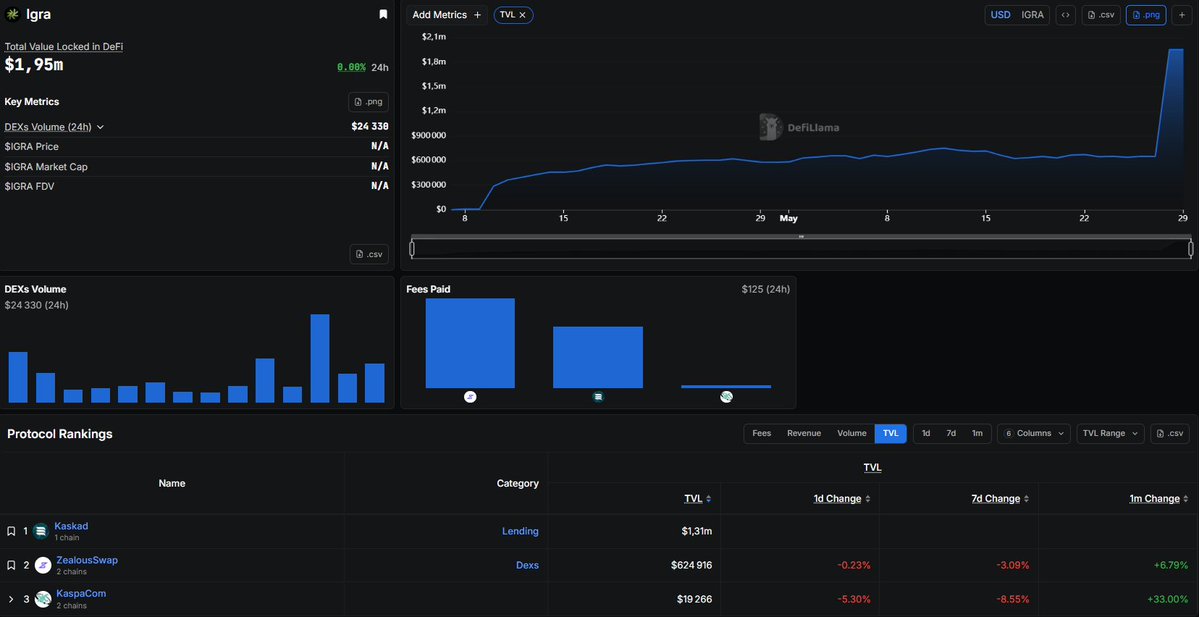1199x617 pixels.
Task: Open the Columns dropdown
Action: [1034, 434]
